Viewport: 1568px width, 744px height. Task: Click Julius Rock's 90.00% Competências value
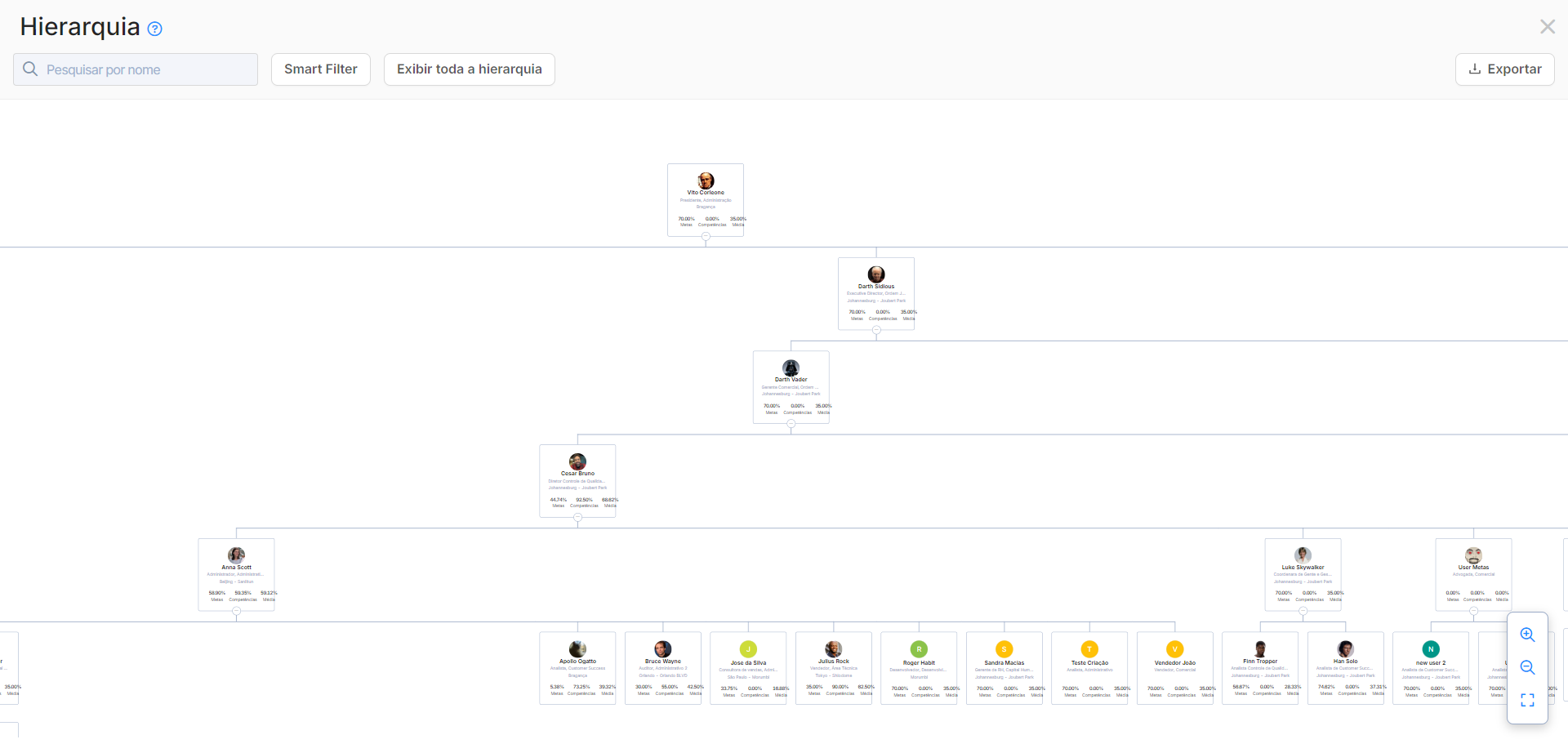click(840, 687)
